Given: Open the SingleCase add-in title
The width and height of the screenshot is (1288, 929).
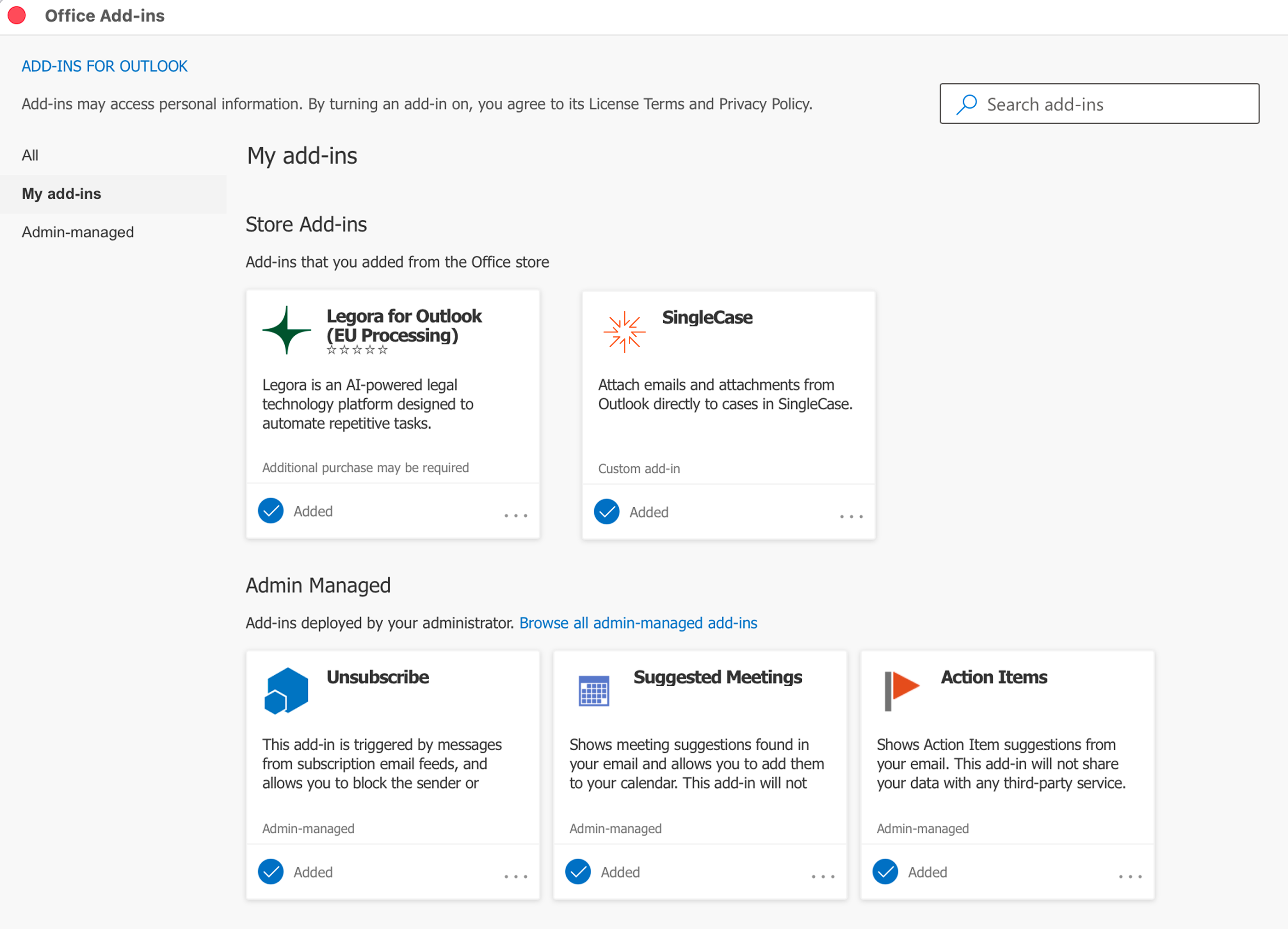Looking at the screenshot, I should pos(707,317).
